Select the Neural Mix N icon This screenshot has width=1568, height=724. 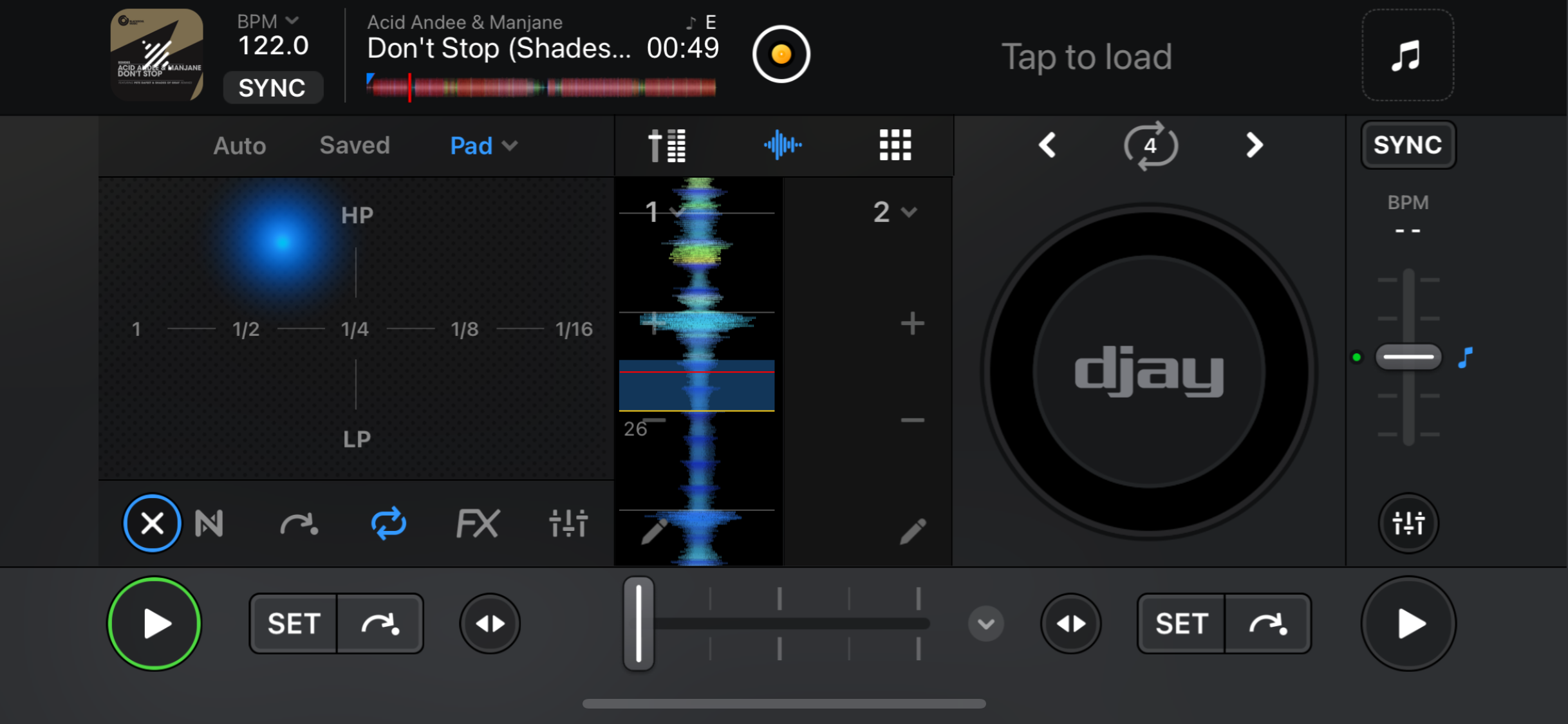[209, 523]
